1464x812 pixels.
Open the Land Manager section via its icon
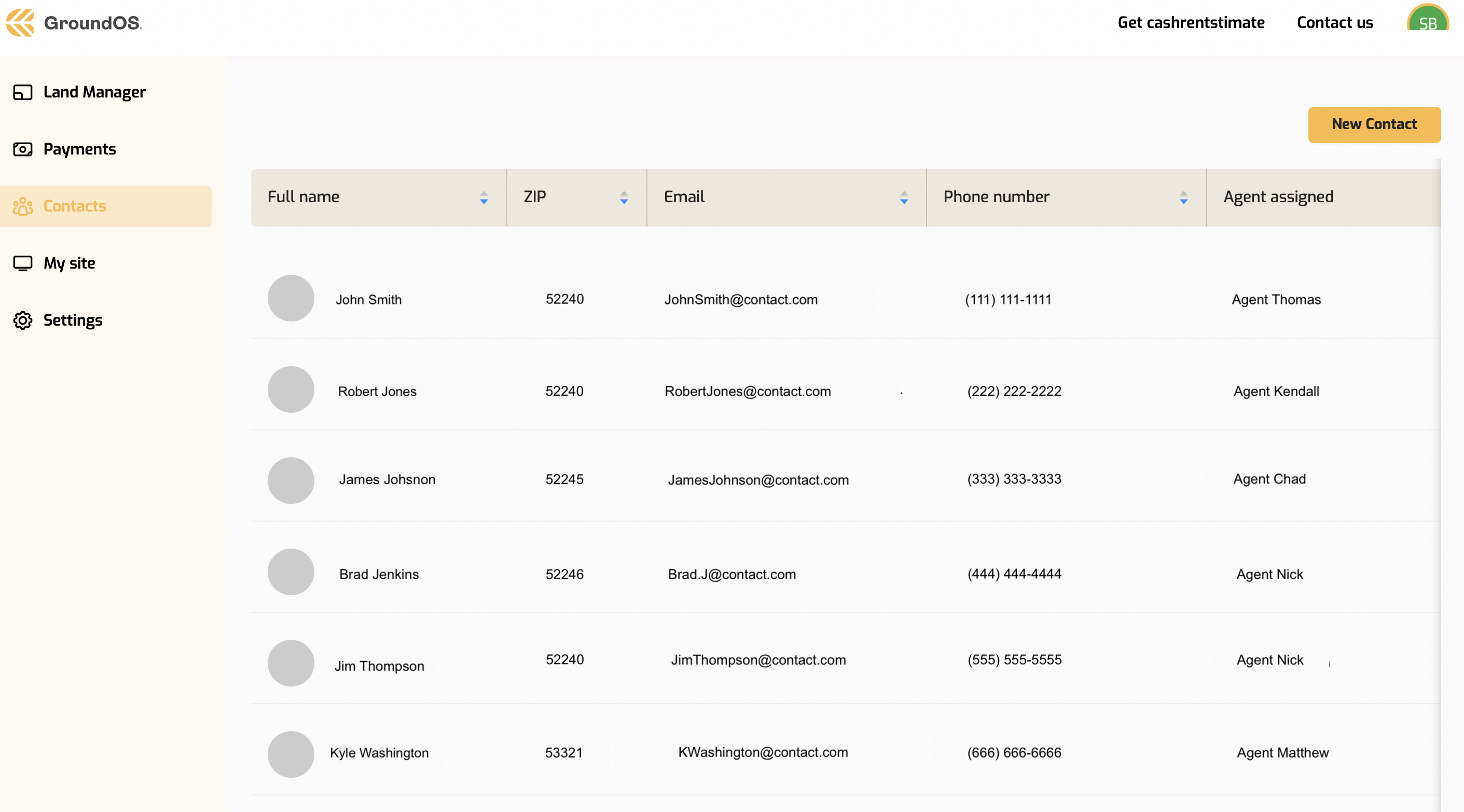pyautogui.click(x=23, y=92)
